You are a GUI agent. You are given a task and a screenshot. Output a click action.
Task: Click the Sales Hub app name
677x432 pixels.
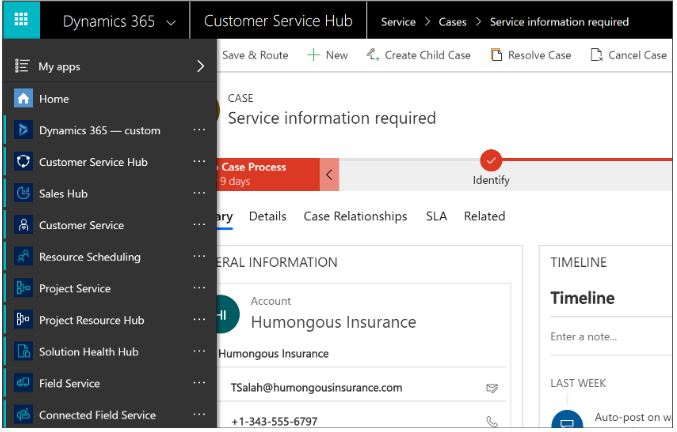point(63,194)
